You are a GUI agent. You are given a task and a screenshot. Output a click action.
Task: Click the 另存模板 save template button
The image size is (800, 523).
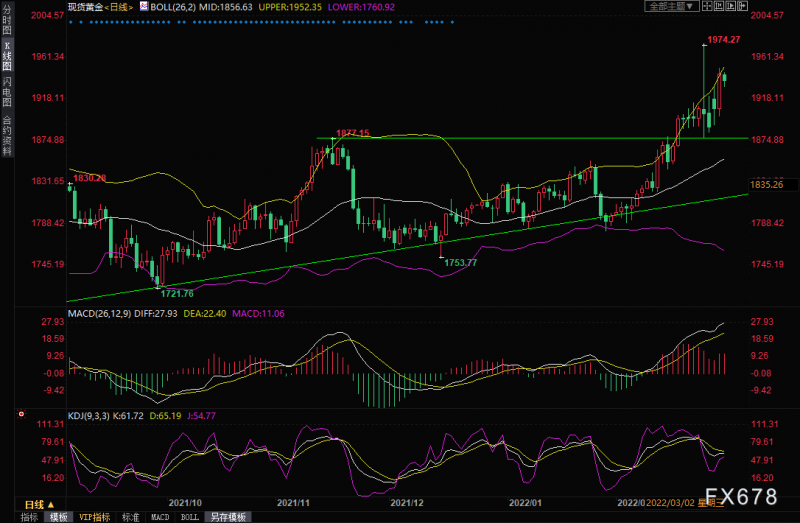click(225, 517)
